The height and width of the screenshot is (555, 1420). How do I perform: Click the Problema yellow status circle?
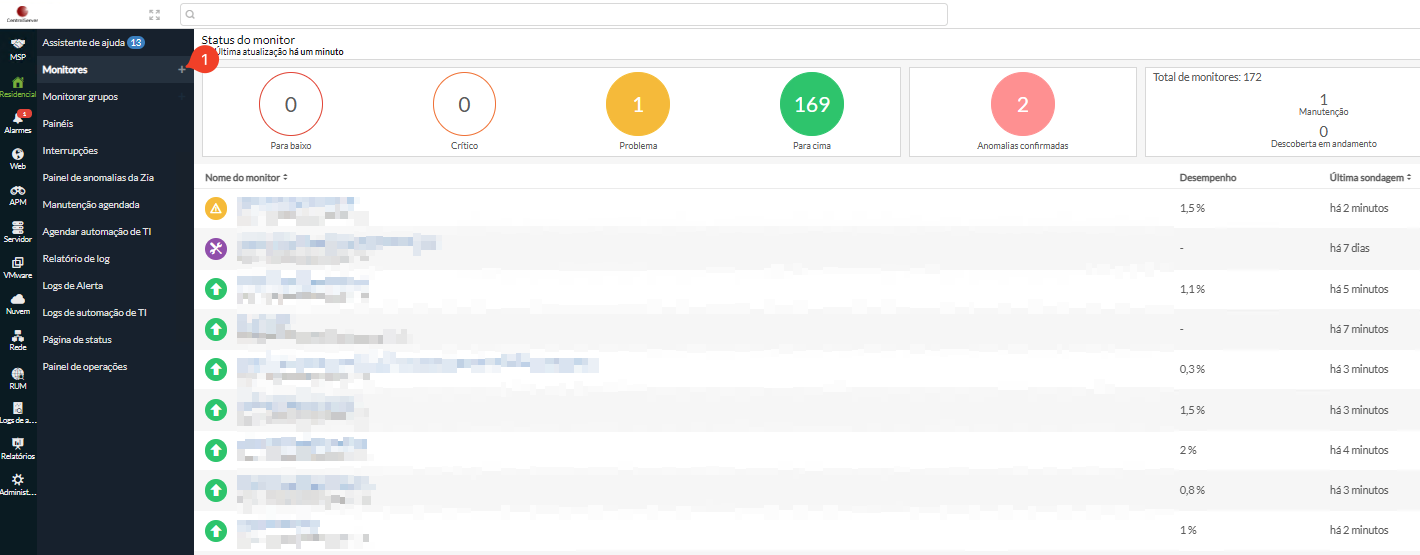tap(638, 104)
